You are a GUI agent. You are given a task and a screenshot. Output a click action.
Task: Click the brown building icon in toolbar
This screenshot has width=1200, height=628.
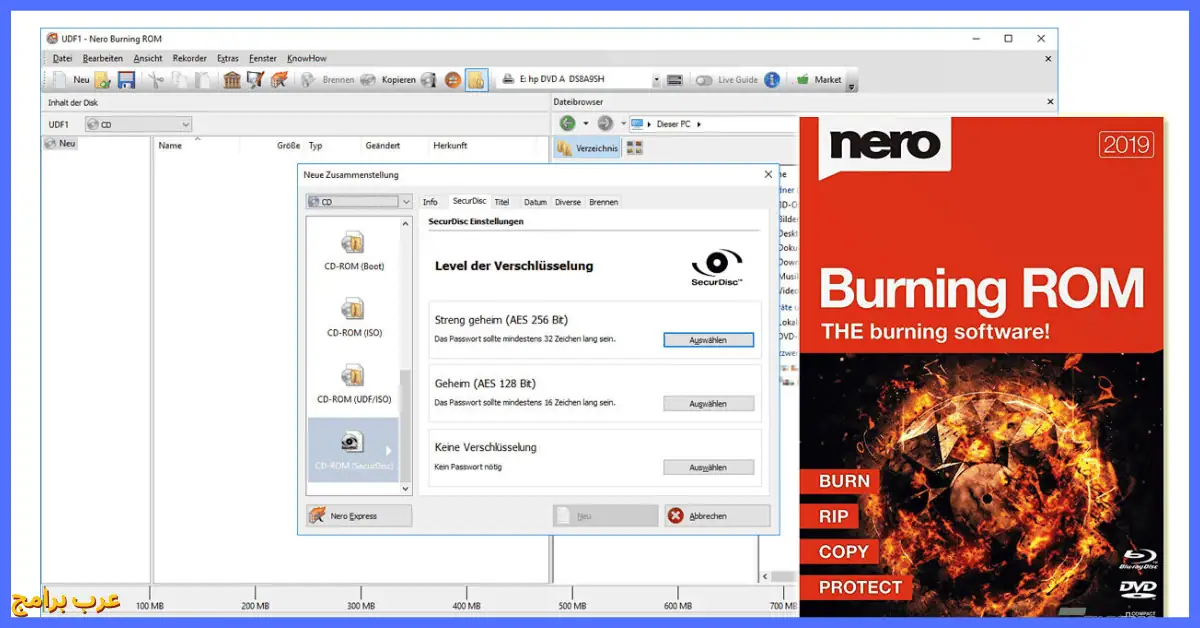click(x=232, y=80)
